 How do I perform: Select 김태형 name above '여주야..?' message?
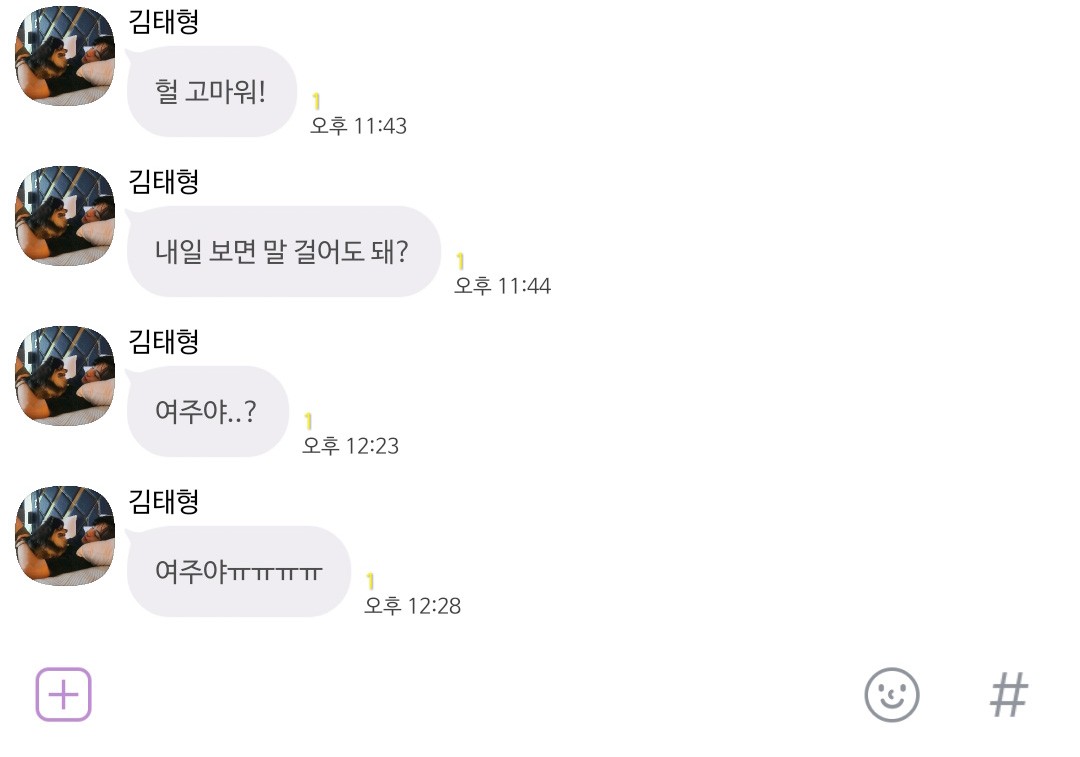tap(164, 341)
